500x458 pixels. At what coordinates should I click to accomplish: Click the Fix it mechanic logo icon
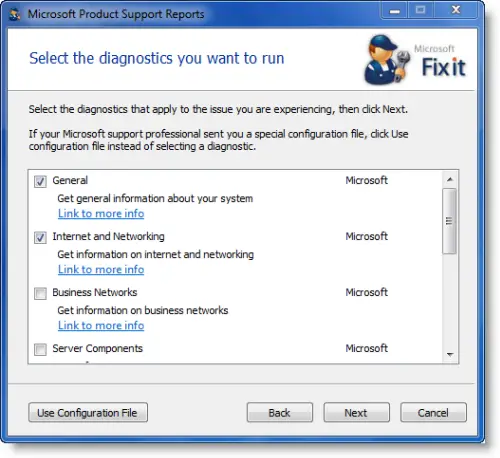pyautogui.click(x=387, y=59)
